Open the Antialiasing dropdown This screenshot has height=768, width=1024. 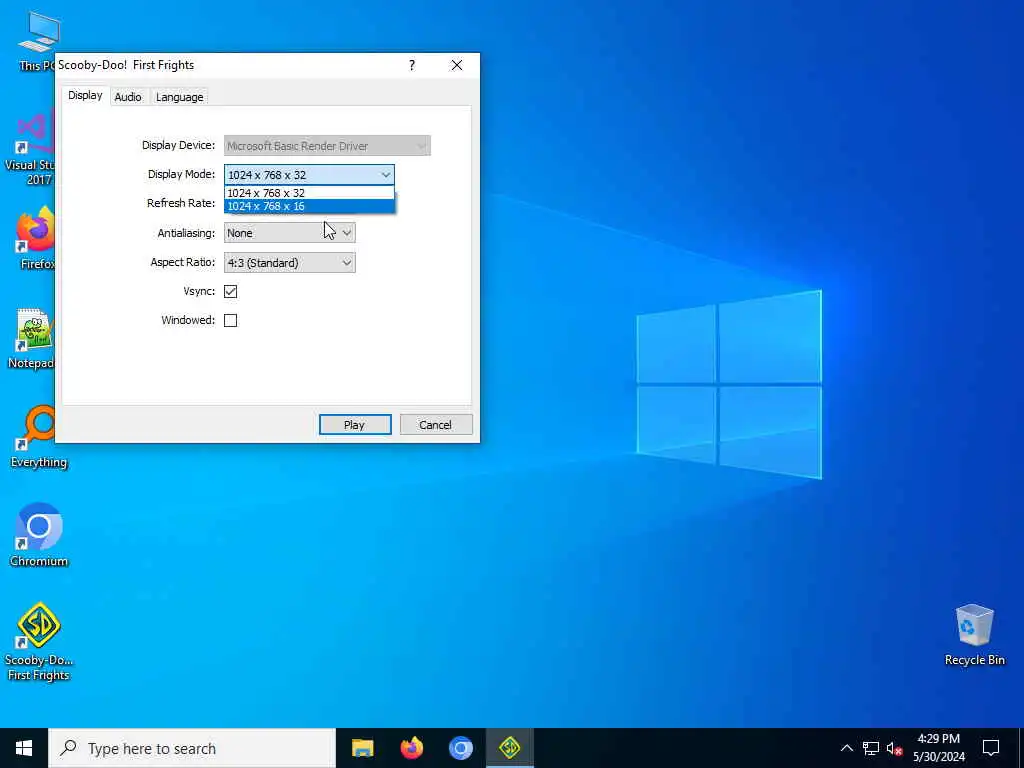tap(290, 232)
